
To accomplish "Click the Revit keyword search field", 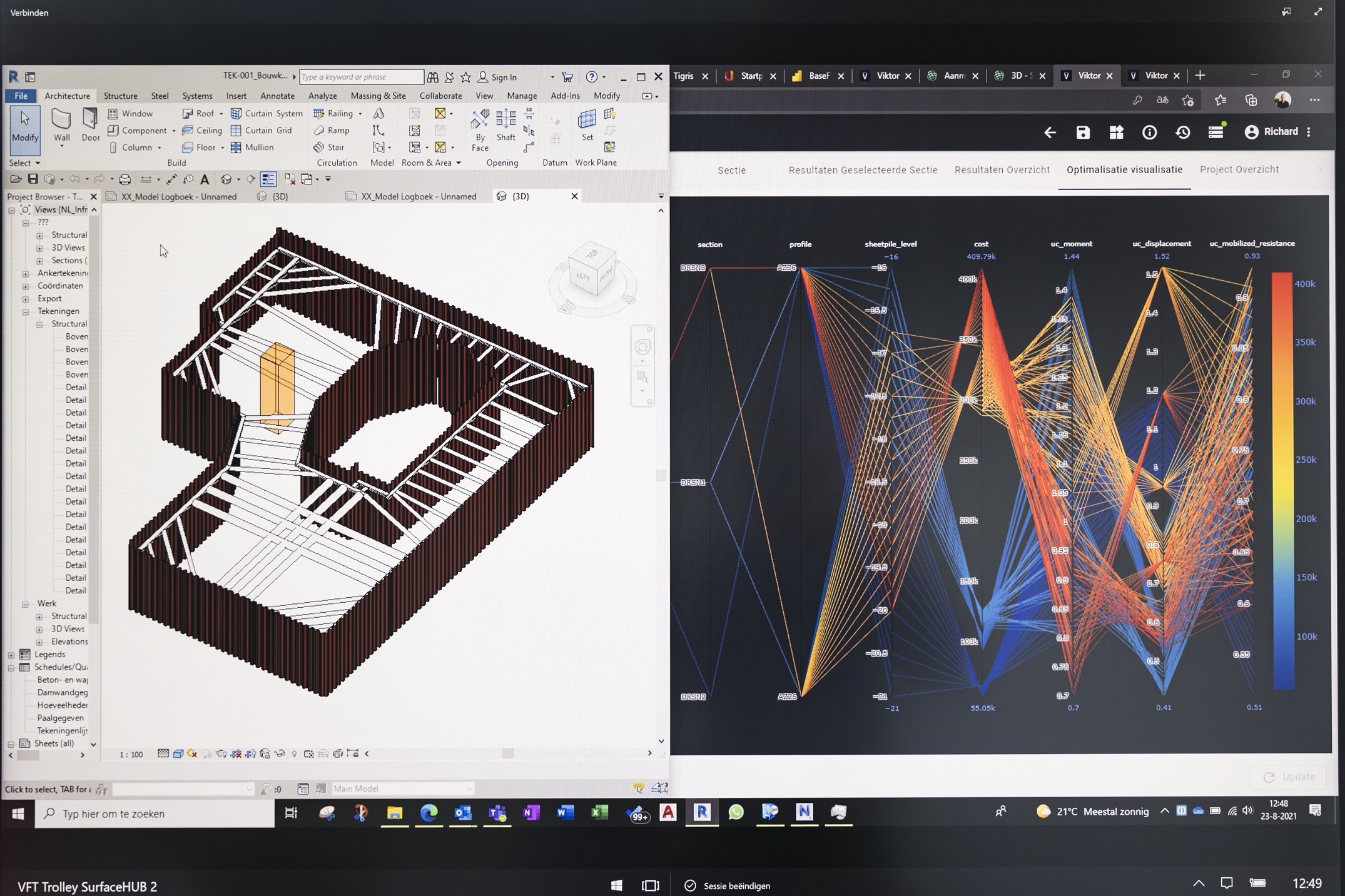I will click(361, 77).
